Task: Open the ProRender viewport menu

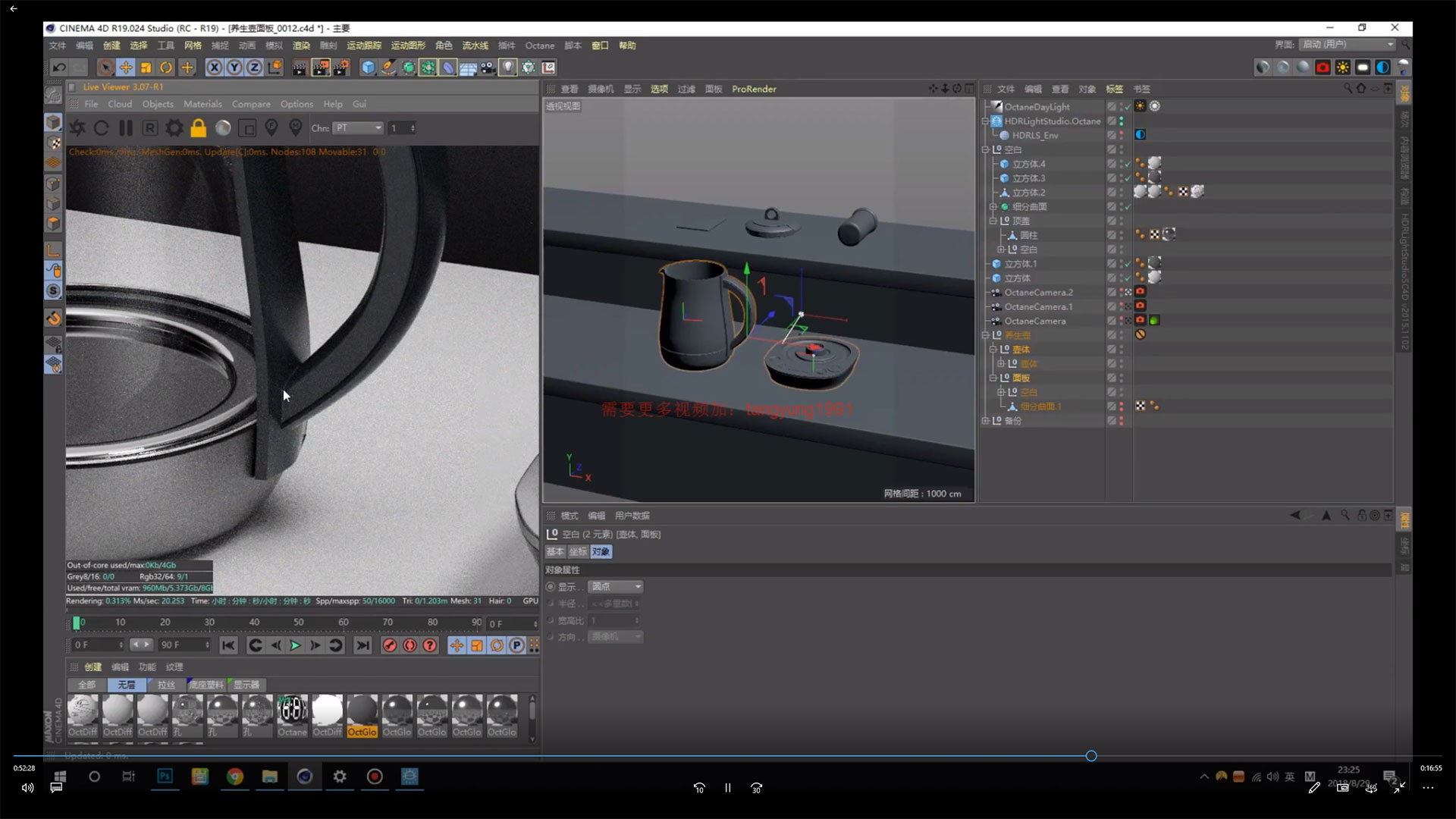Action: click(754, 89)
